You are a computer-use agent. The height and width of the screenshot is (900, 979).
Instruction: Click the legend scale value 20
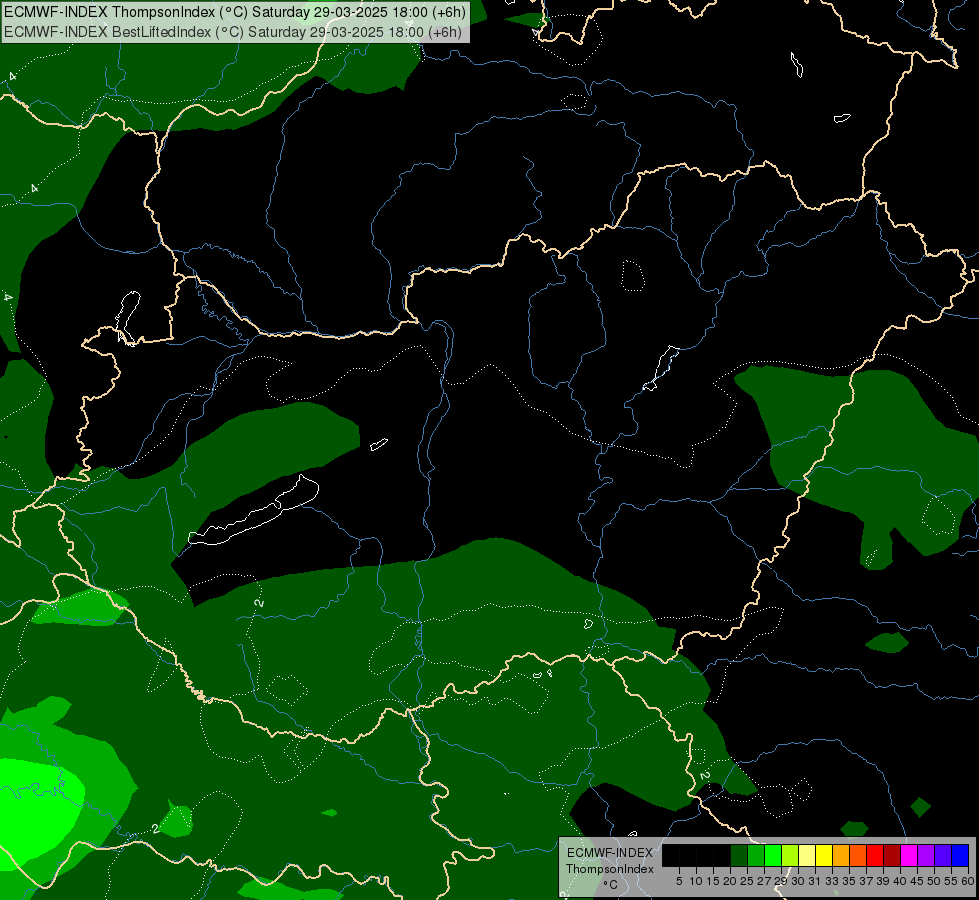pos(731,881)
